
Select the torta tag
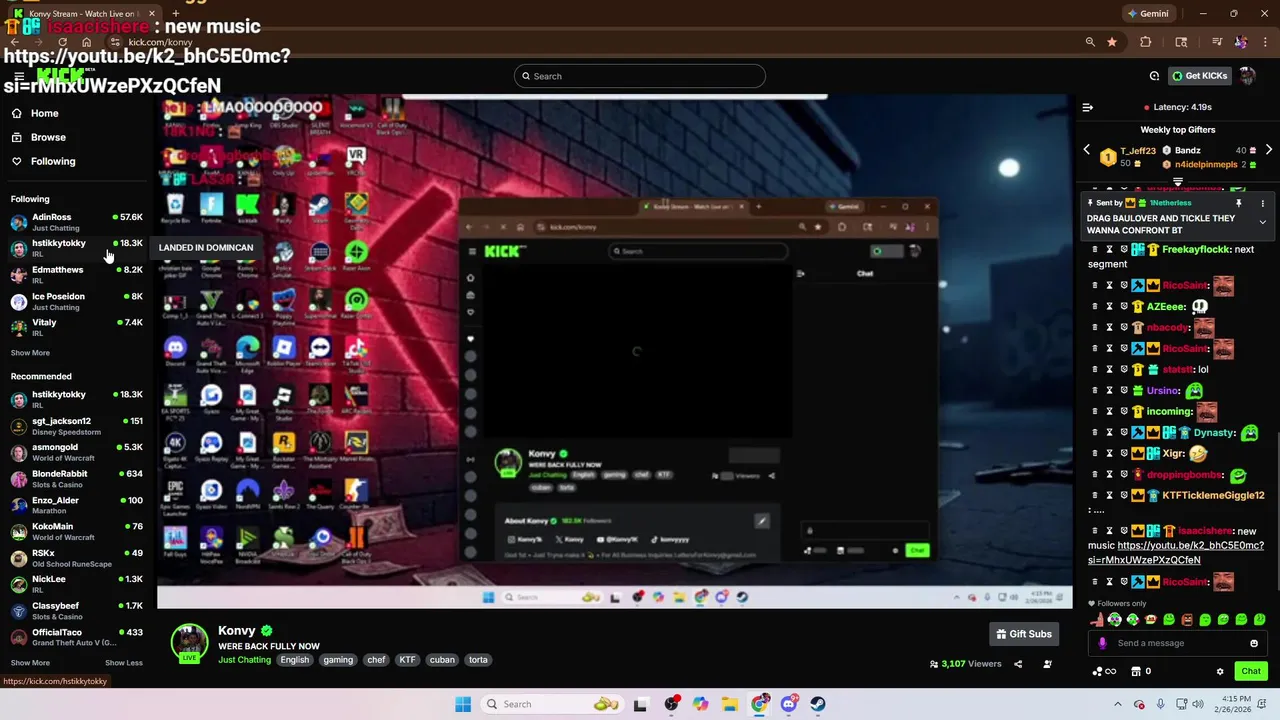pos(478,660)
